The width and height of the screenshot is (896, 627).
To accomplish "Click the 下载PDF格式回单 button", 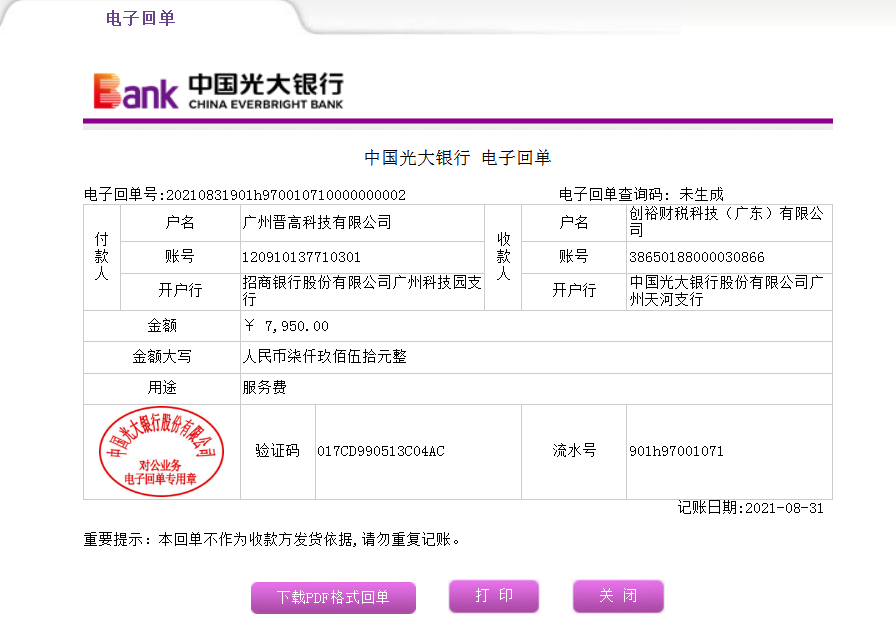I will (x=333, y=597).
